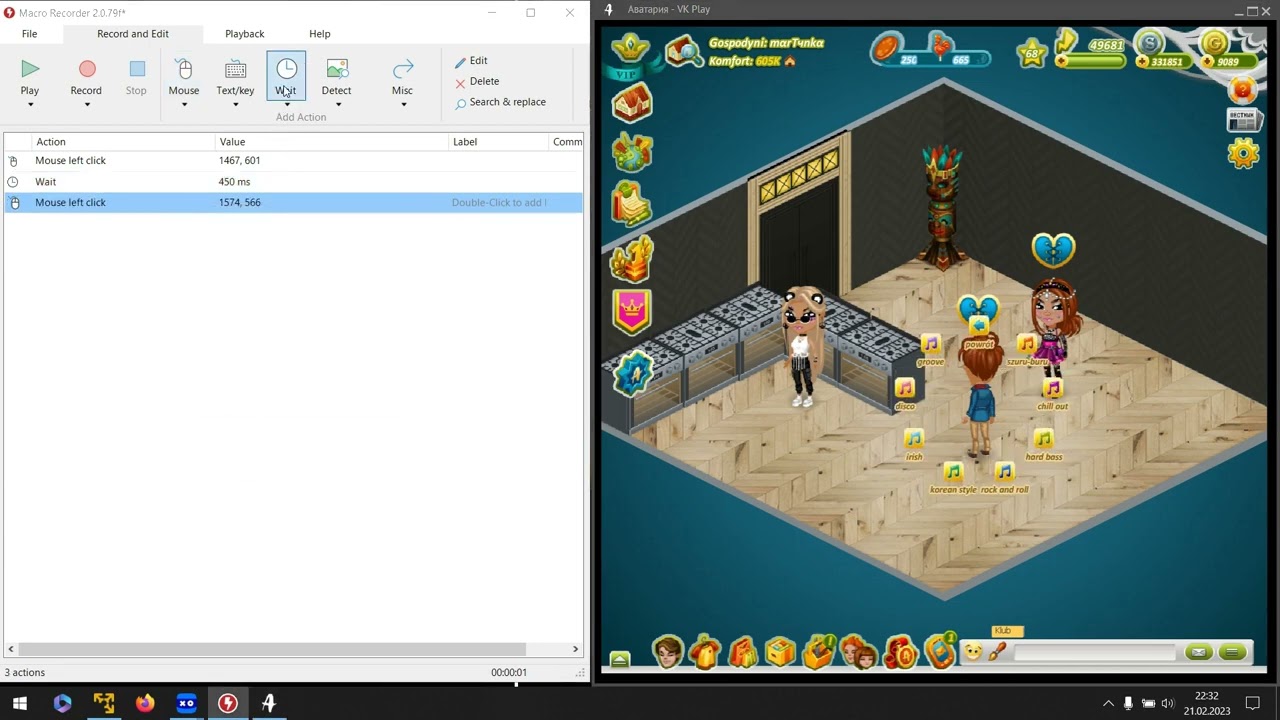This screenshot has width=1280, height=720.
Task: Click the Play macro icon
Action: [x=30, y=69]
